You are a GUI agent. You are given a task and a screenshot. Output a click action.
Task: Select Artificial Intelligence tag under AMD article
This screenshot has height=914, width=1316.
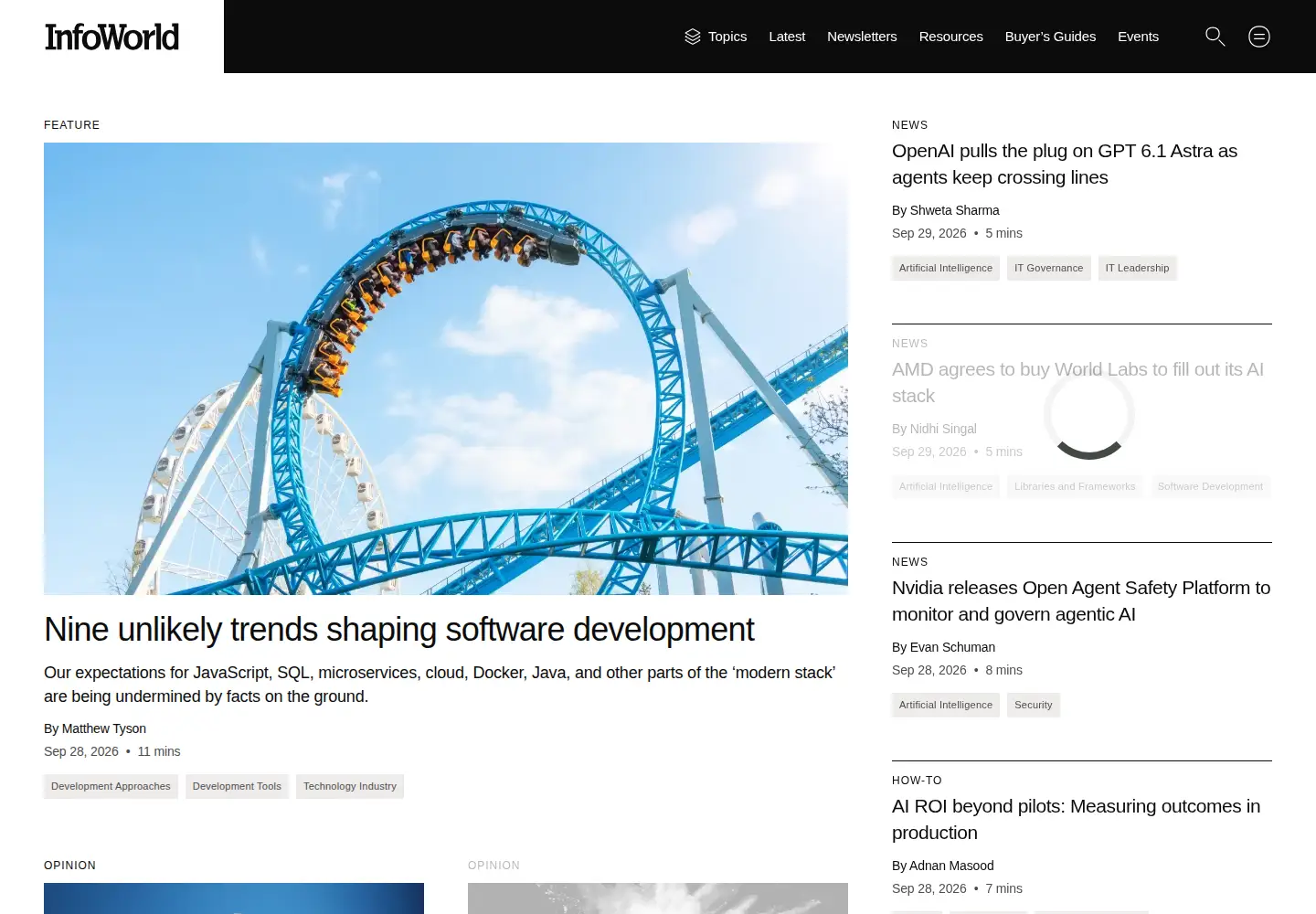(945, 486)
